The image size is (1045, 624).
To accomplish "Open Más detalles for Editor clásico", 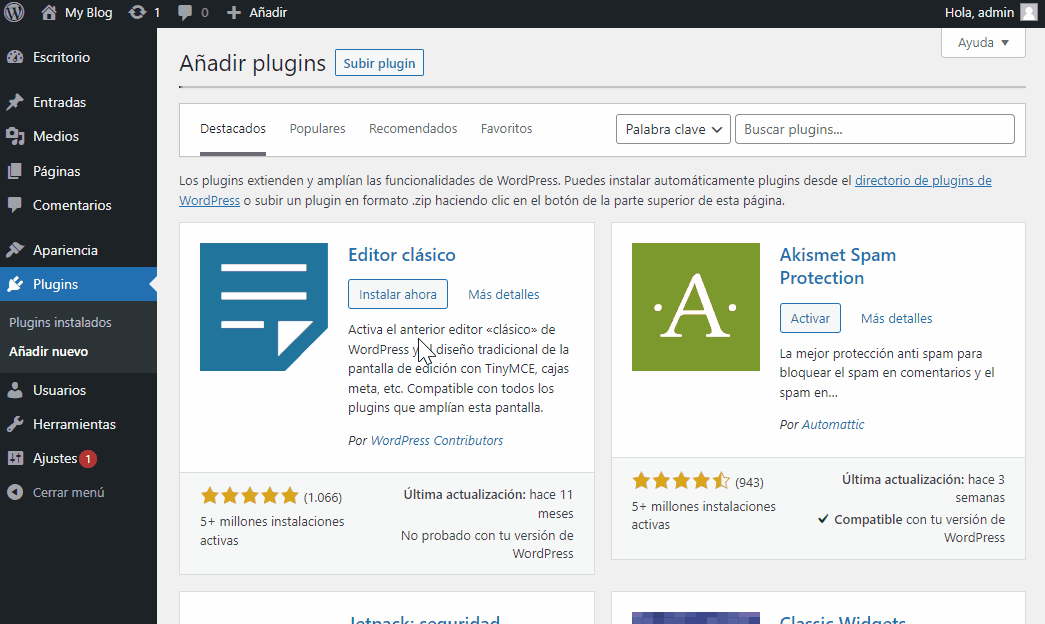I will (504, 295).
